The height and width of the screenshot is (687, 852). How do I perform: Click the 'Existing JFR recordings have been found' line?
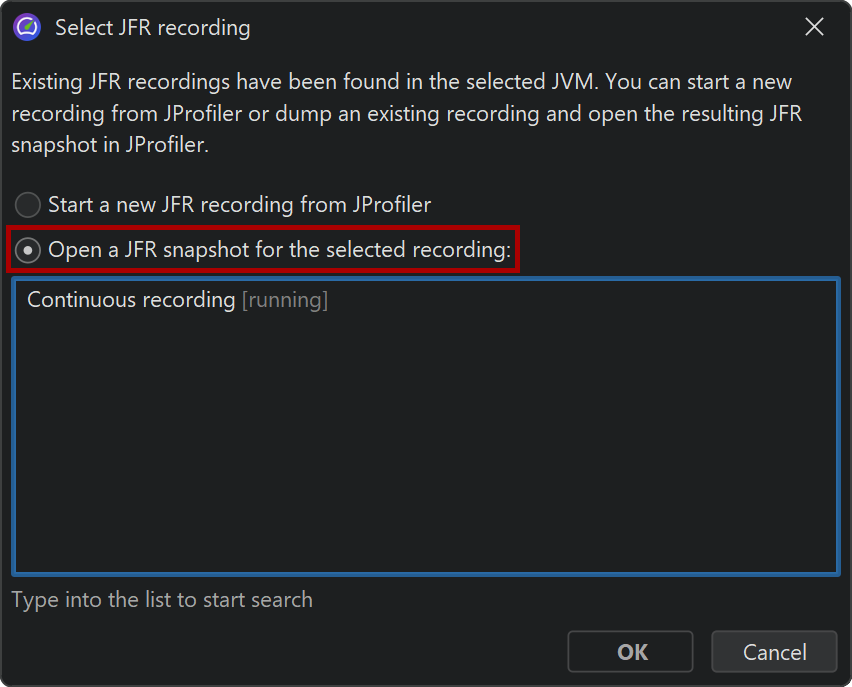point(400,81)
